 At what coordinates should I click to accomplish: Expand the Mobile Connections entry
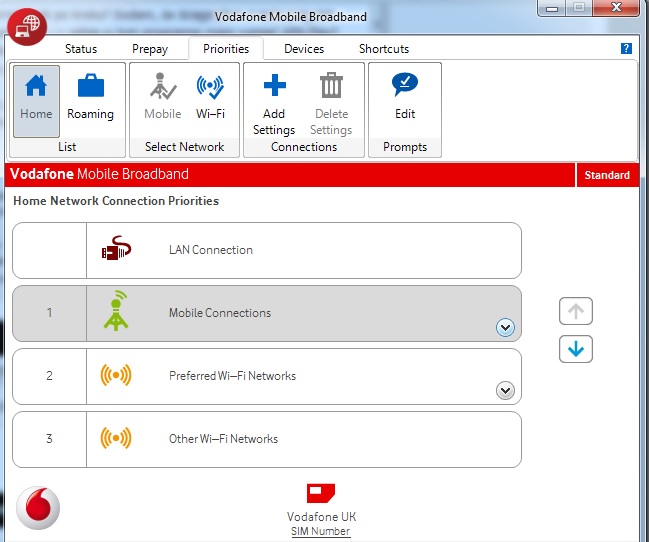[x=505, y=327]
